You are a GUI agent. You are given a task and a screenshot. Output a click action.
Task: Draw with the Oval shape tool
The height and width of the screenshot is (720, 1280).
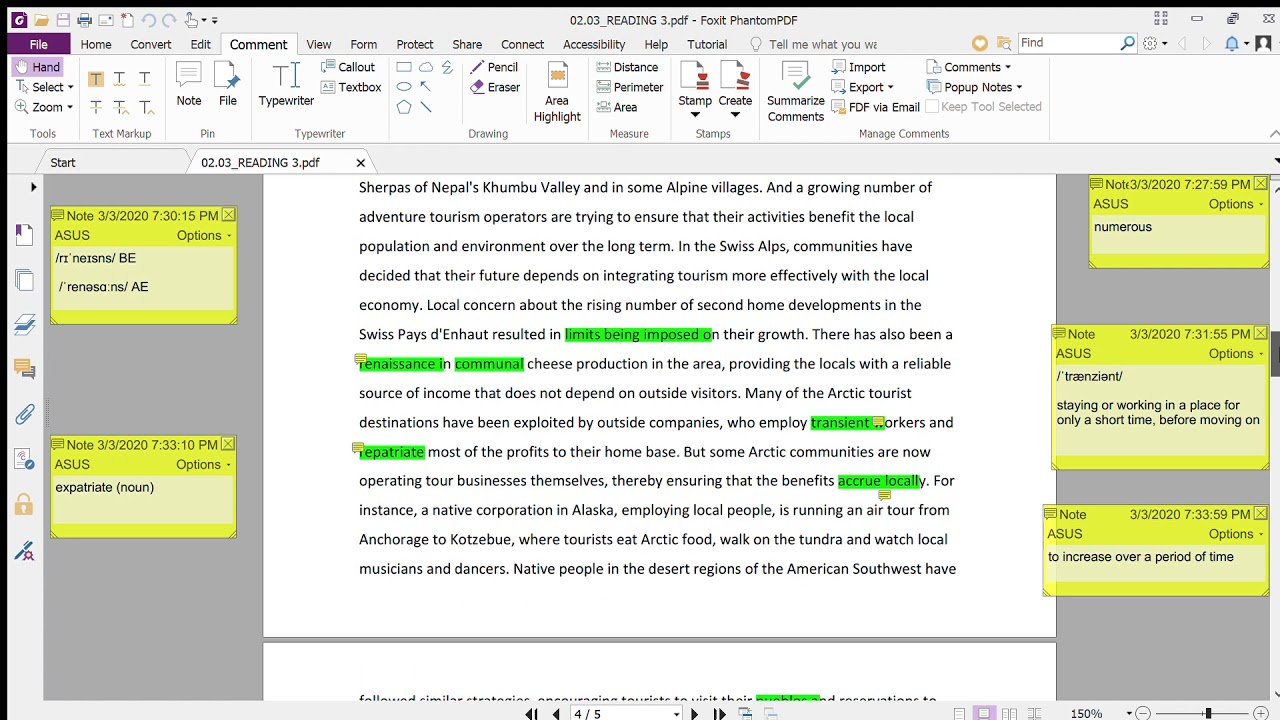[404, 87]
